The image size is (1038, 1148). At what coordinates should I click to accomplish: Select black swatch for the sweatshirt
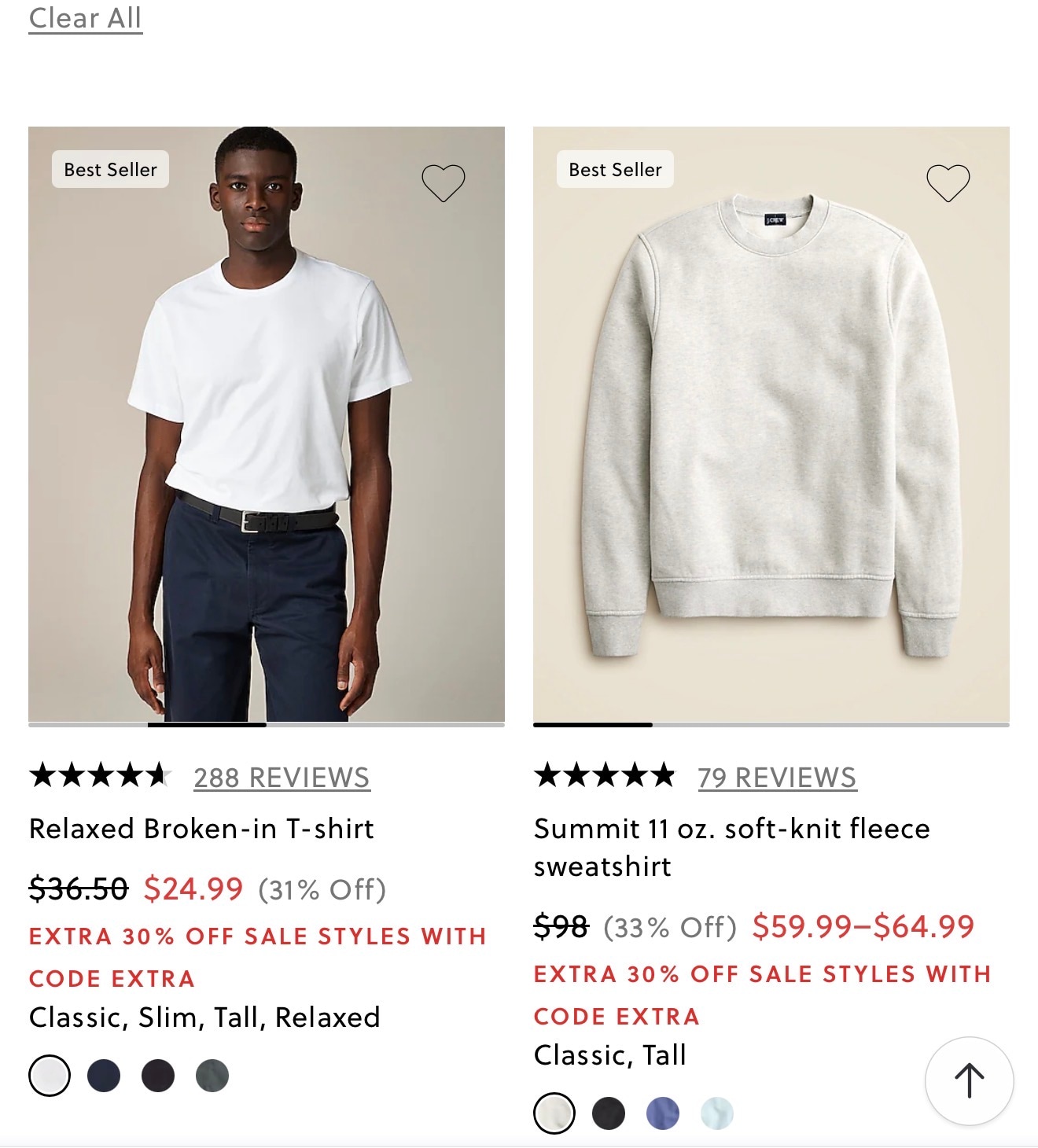(x=609, y=1113)
